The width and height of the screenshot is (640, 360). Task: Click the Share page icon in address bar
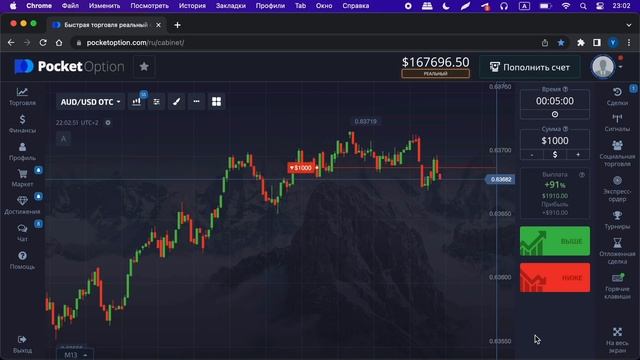click(545, 42)
